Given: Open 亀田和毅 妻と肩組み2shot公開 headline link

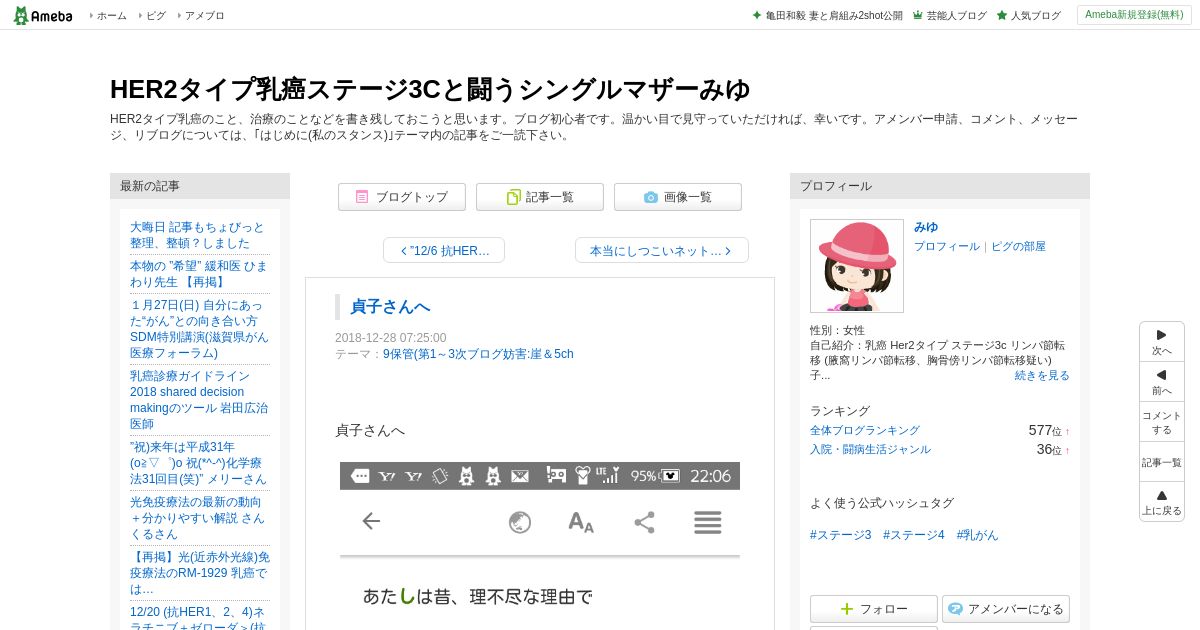Looking at the screenshot, I should click(834, 16).
